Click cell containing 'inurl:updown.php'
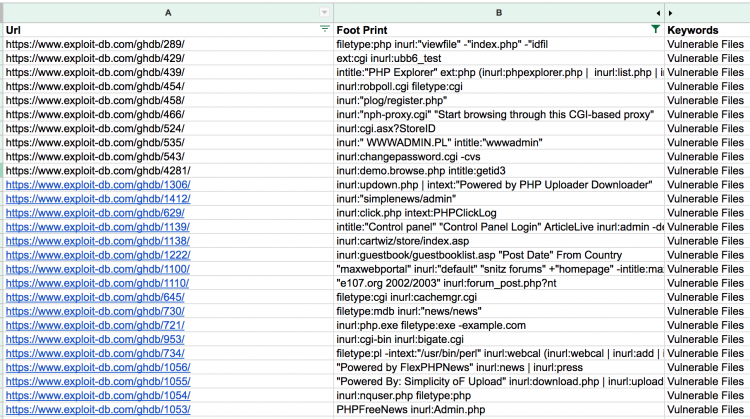750x419 pixels. coord(499,185)
